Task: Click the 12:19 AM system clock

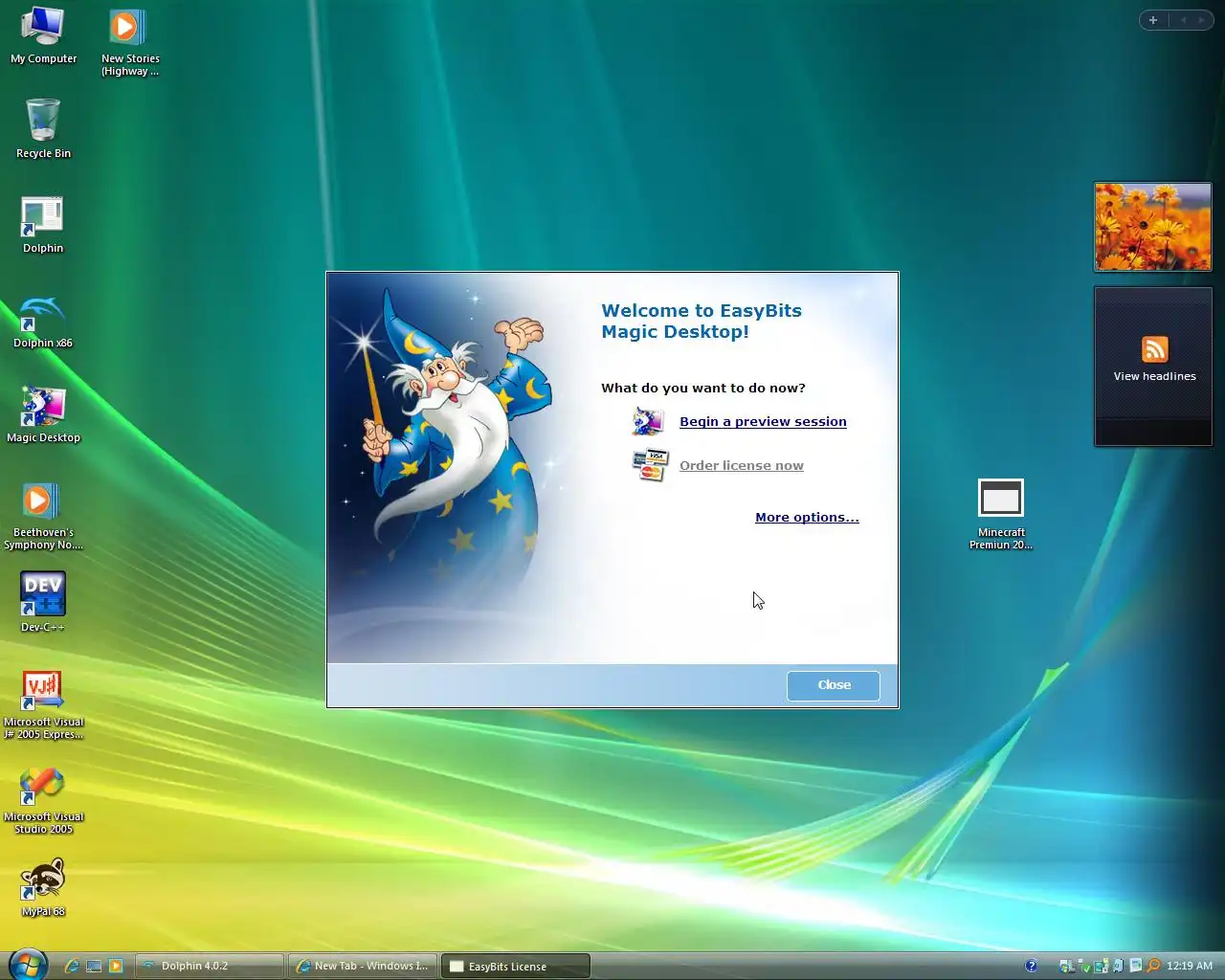Action: tap(1190, 966)
